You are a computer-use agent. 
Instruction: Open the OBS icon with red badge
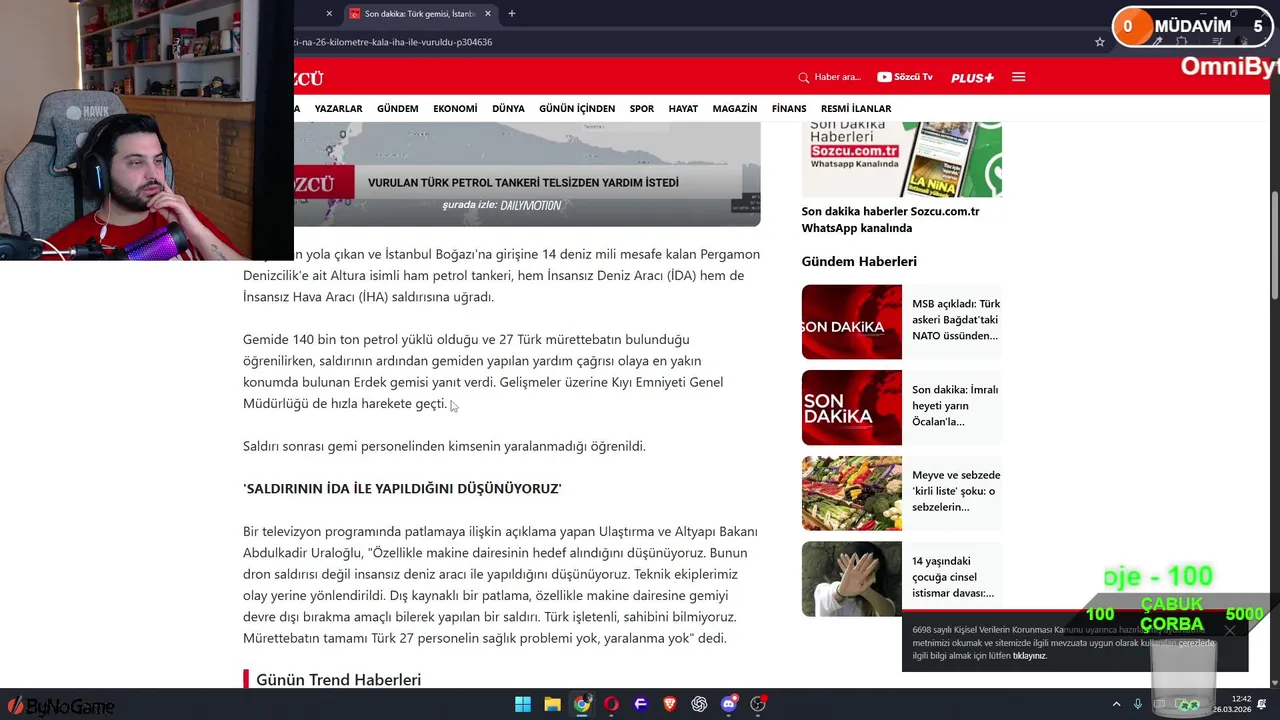(x=758, y=704)
